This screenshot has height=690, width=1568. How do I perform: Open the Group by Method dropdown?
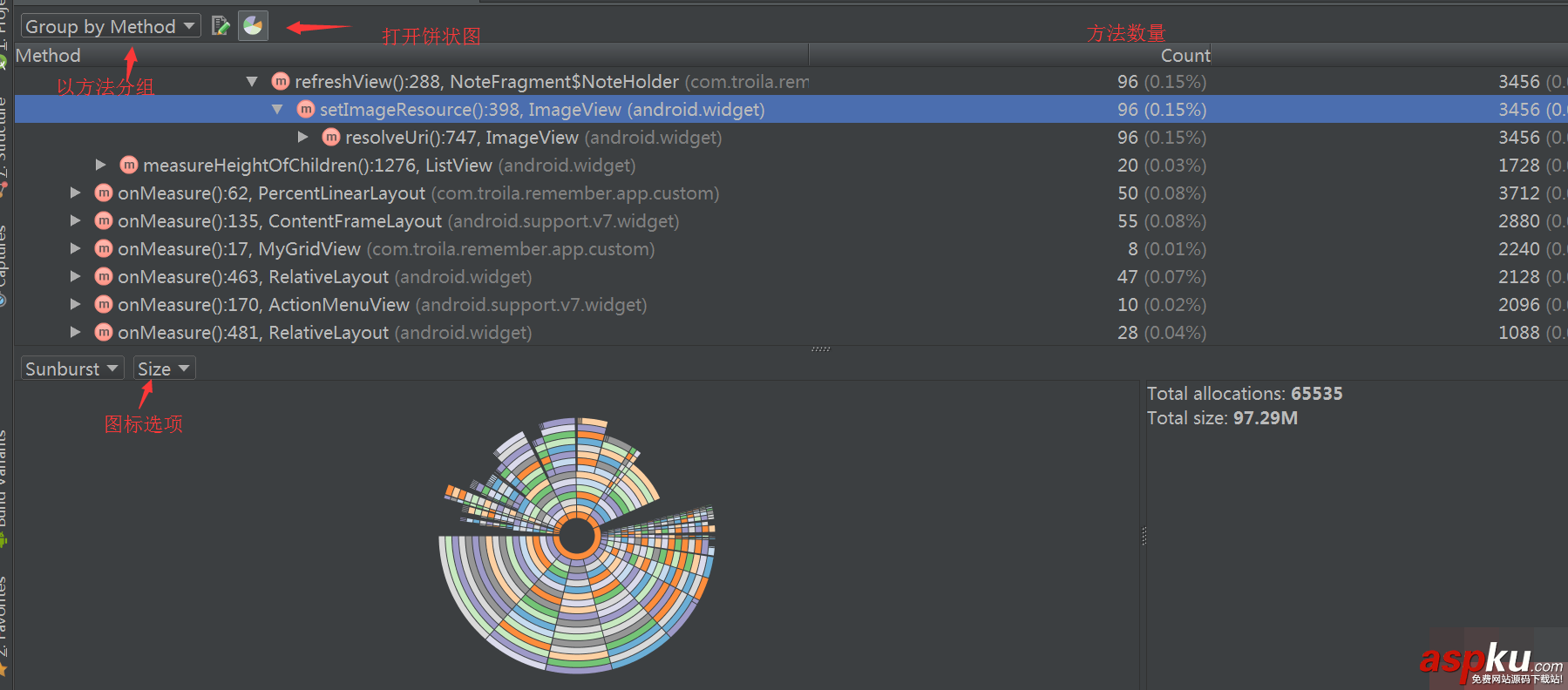(111, 26)
